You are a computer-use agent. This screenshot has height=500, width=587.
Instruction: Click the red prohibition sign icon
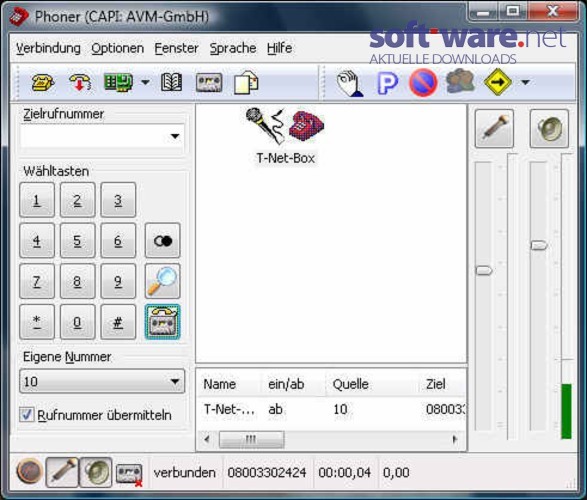[x=423, y=82]
